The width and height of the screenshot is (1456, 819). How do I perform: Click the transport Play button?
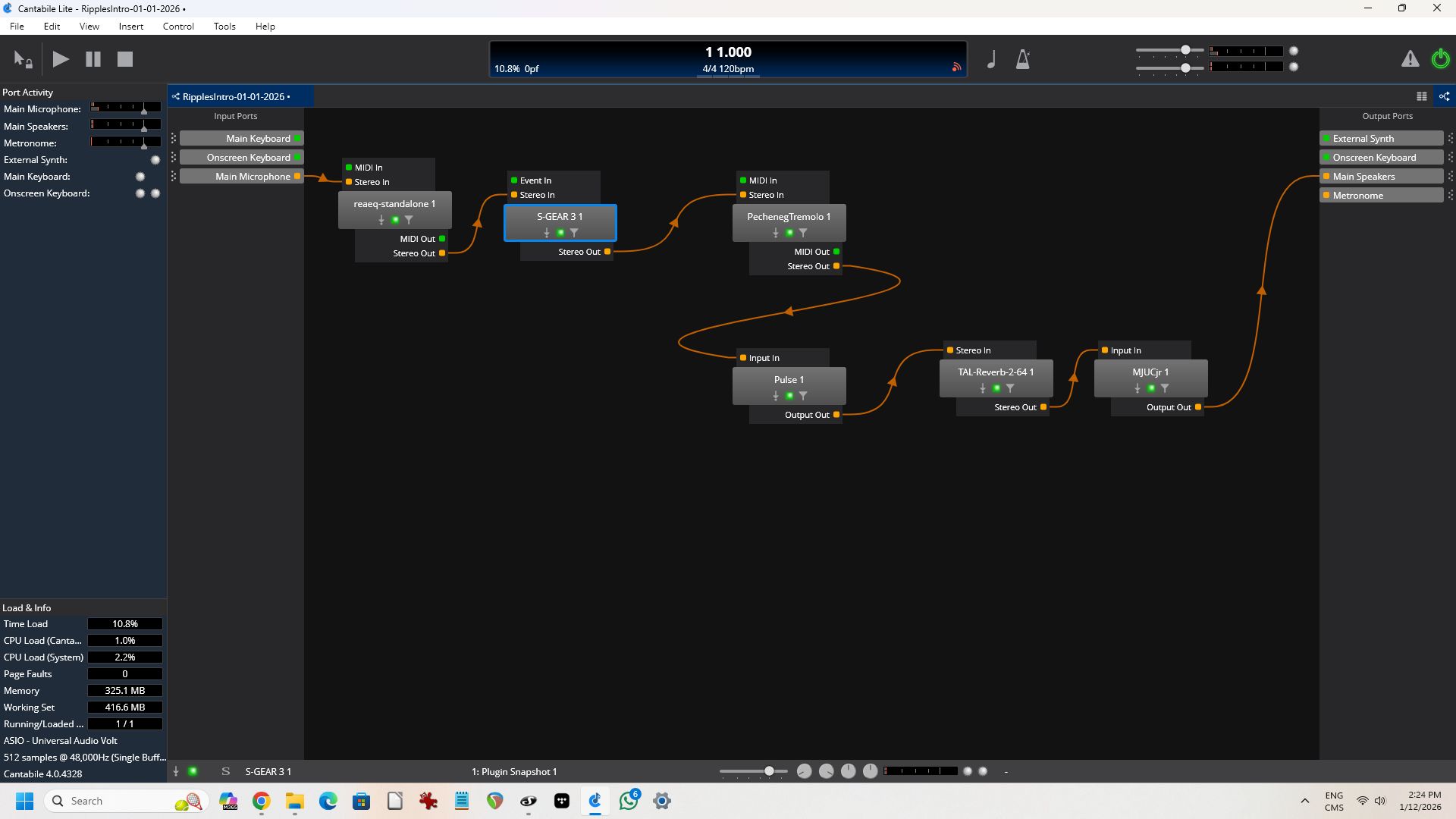coord(61,59)
